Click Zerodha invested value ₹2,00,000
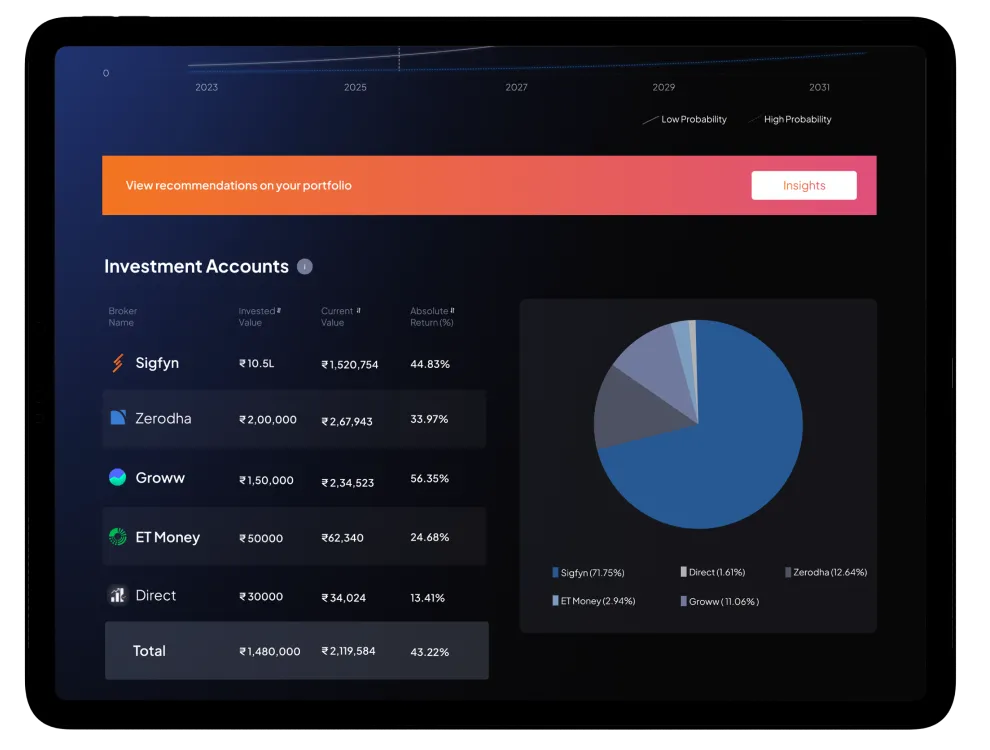This screenshot has width=990, height=750. tap(268, 420)
